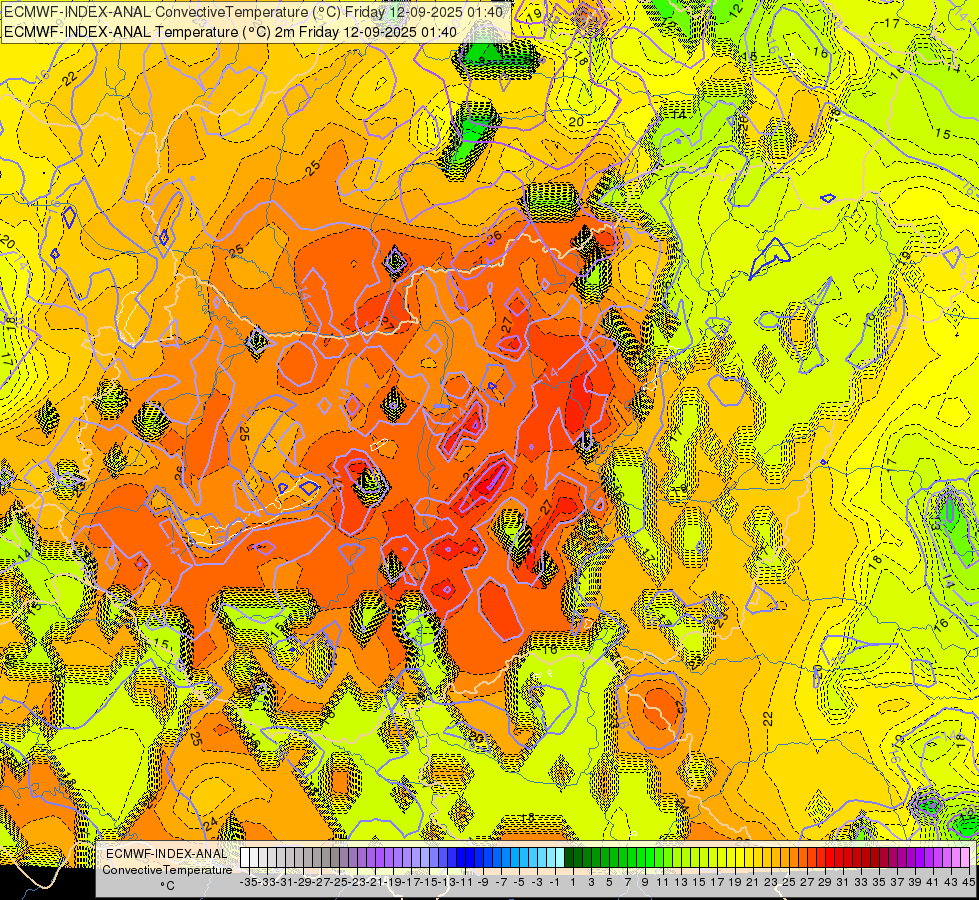Click the -27 value in the color legend
979x900 pixels.
(322, 882)
